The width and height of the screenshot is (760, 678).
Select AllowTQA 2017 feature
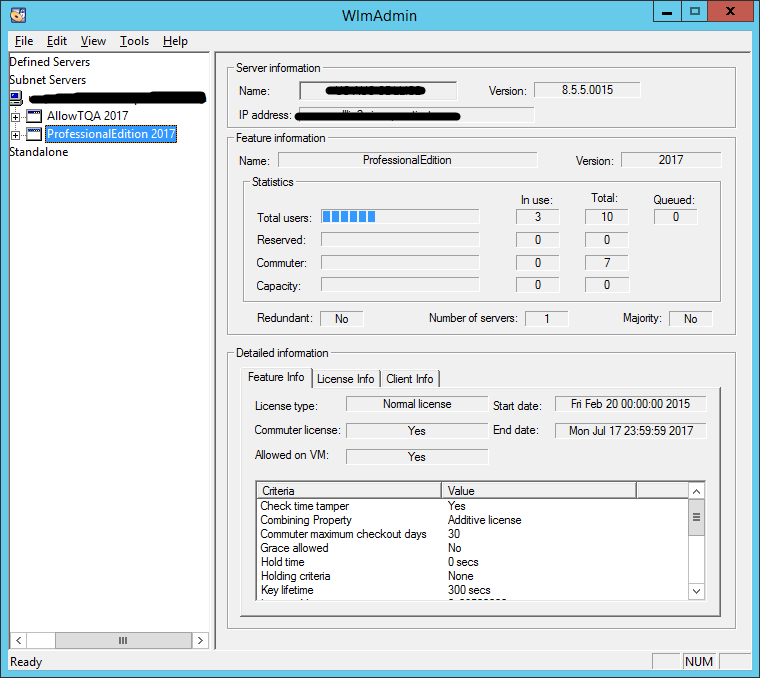tap(88, 116)
